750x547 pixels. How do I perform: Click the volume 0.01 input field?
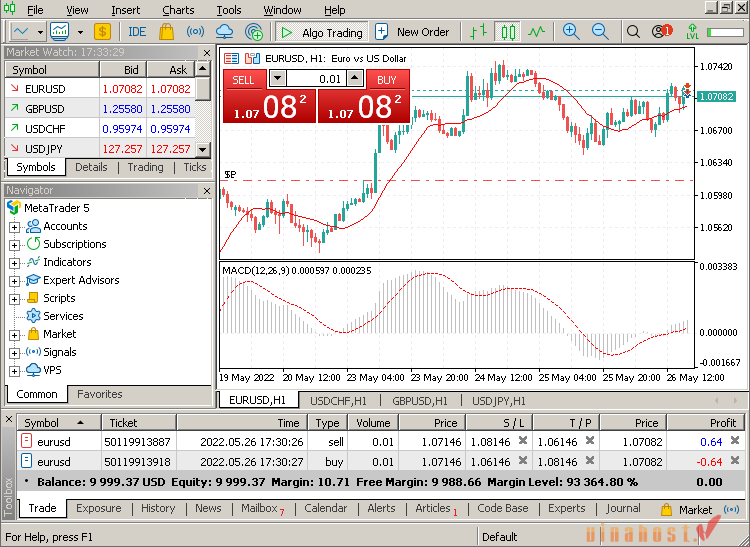(316, 78)
